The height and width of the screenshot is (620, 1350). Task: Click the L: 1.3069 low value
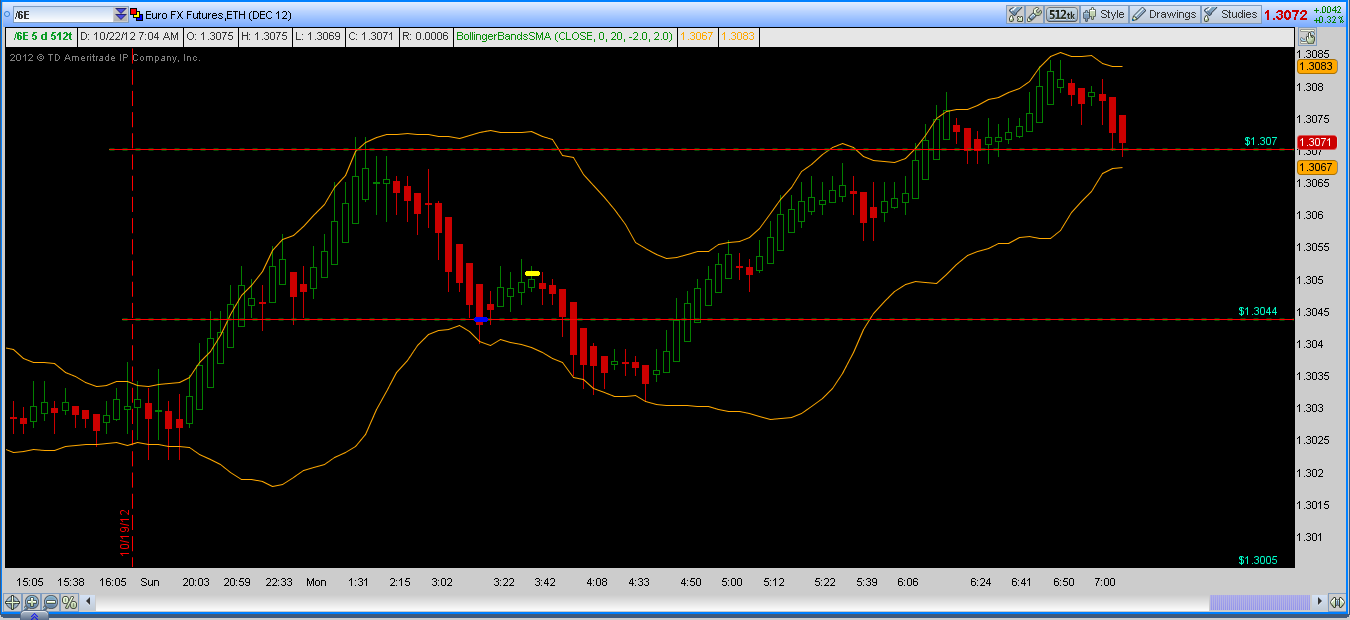coord(318,36)
